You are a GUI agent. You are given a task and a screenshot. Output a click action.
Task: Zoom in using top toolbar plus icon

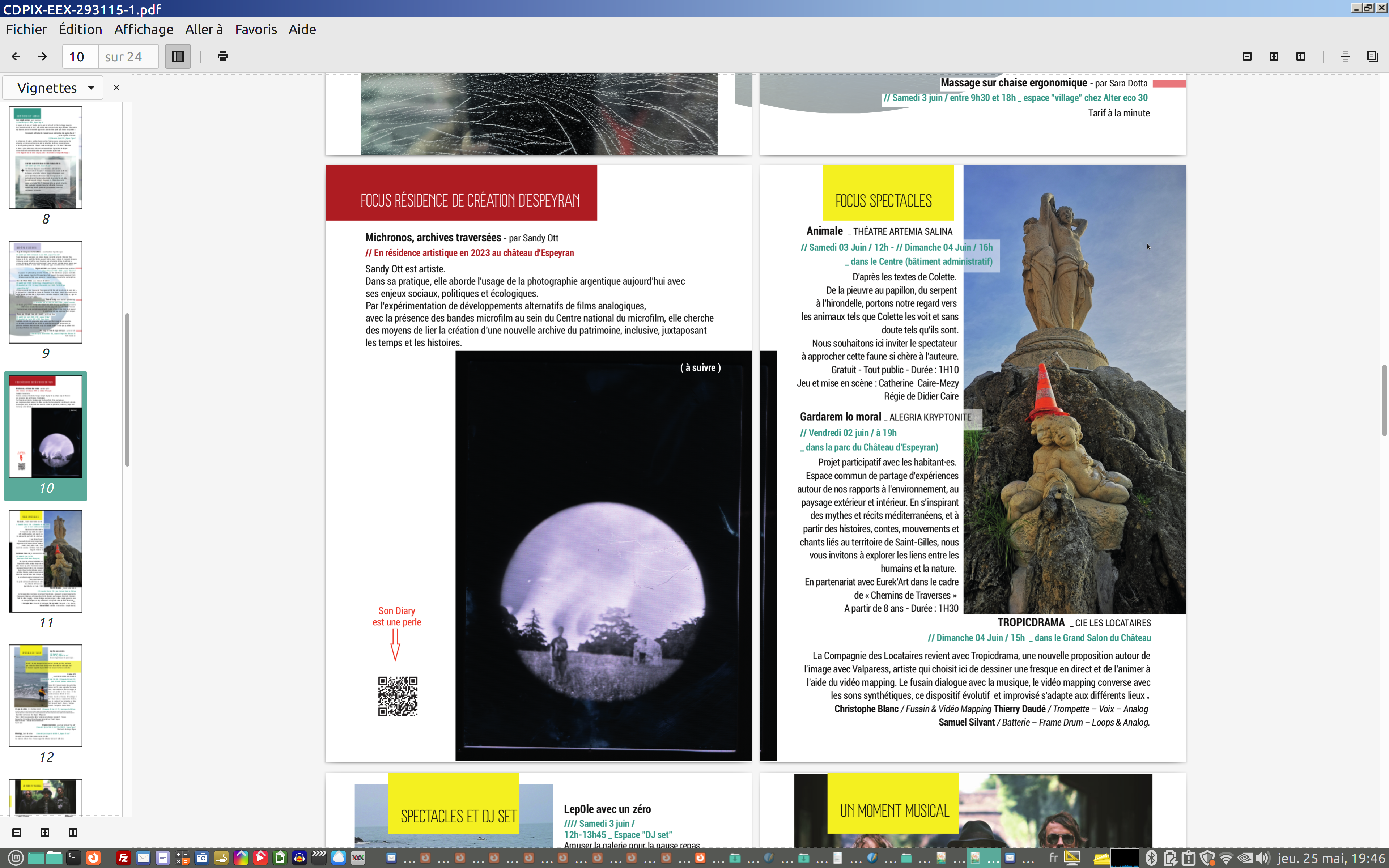[1274, 56]
